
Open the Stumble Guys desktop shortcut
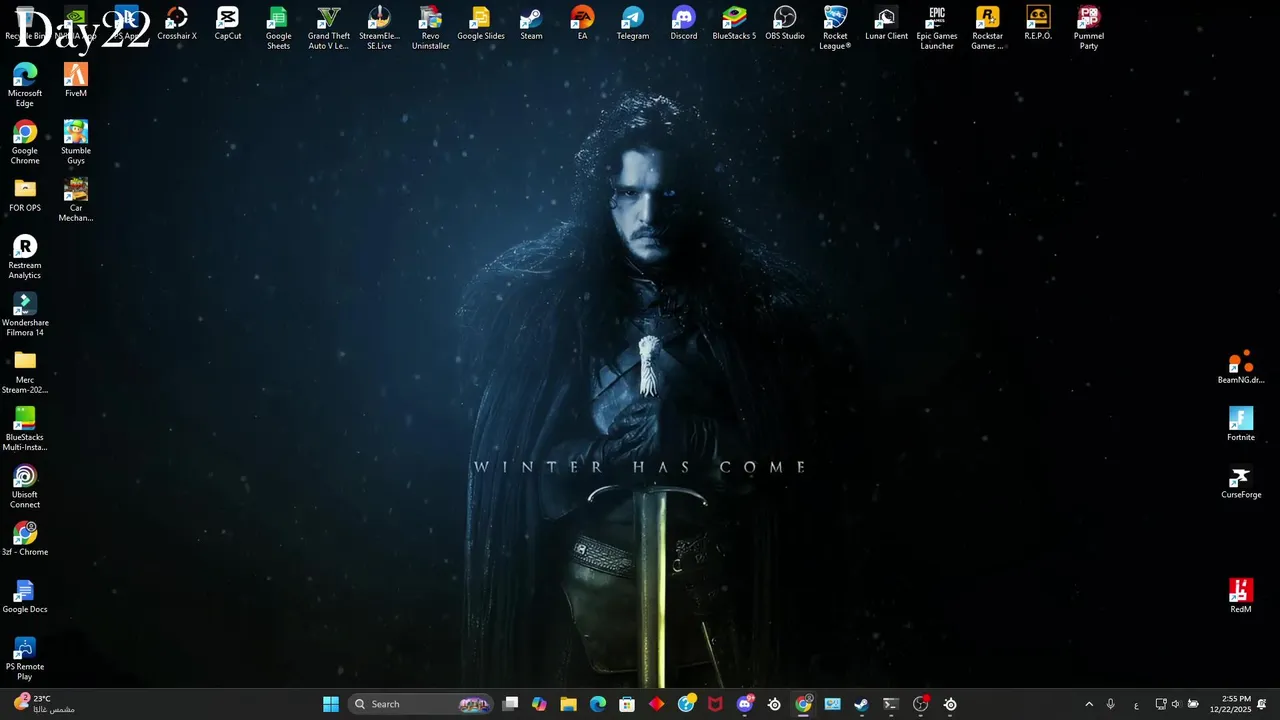[x=76, y=143]
